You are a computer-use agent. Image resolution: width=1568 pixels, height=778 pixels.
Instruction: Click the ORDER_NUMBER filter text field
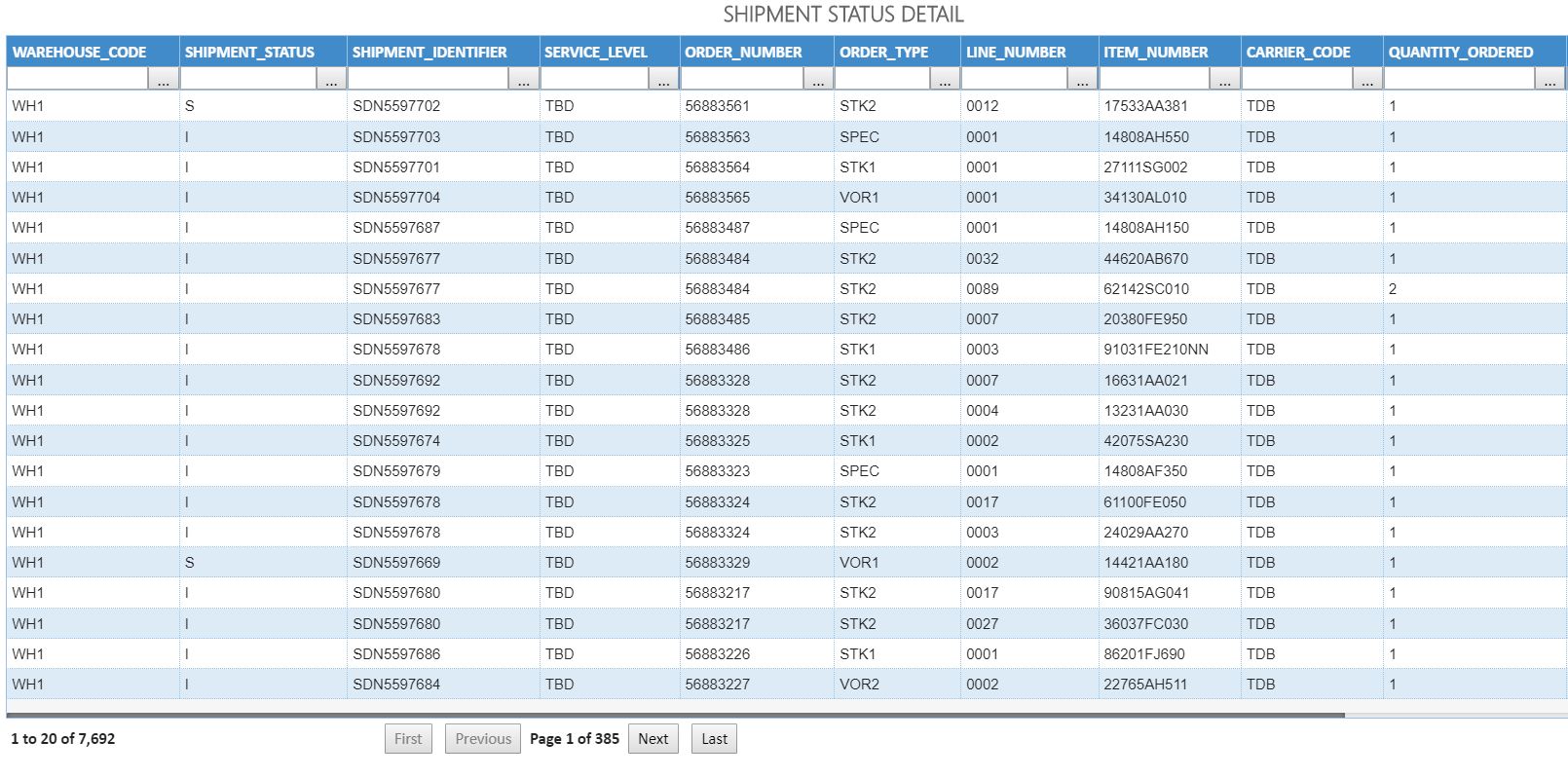742,80
